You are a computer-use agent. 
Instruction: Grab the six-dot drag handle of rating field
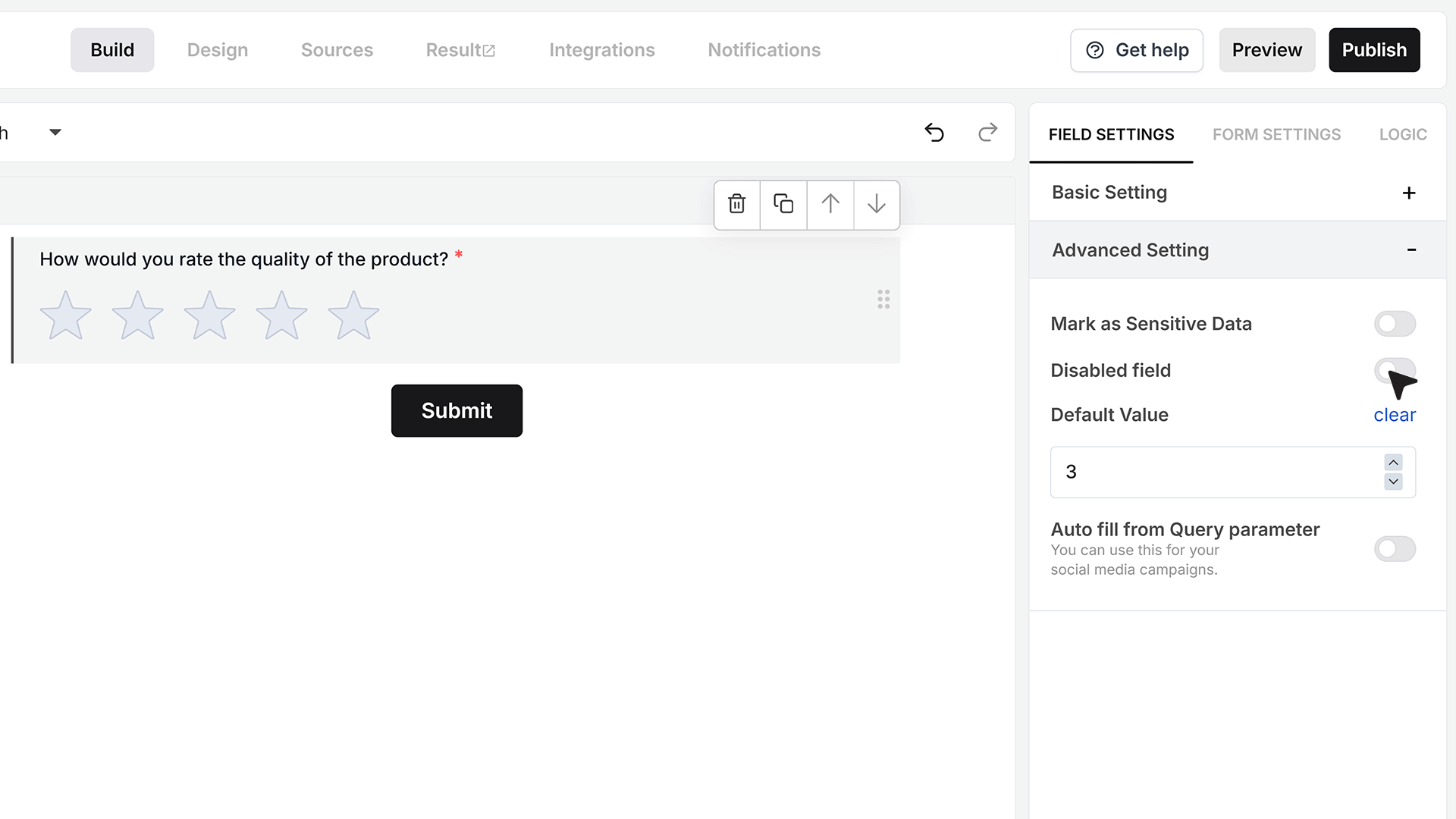pyautogui.click(x=883, y=299)
